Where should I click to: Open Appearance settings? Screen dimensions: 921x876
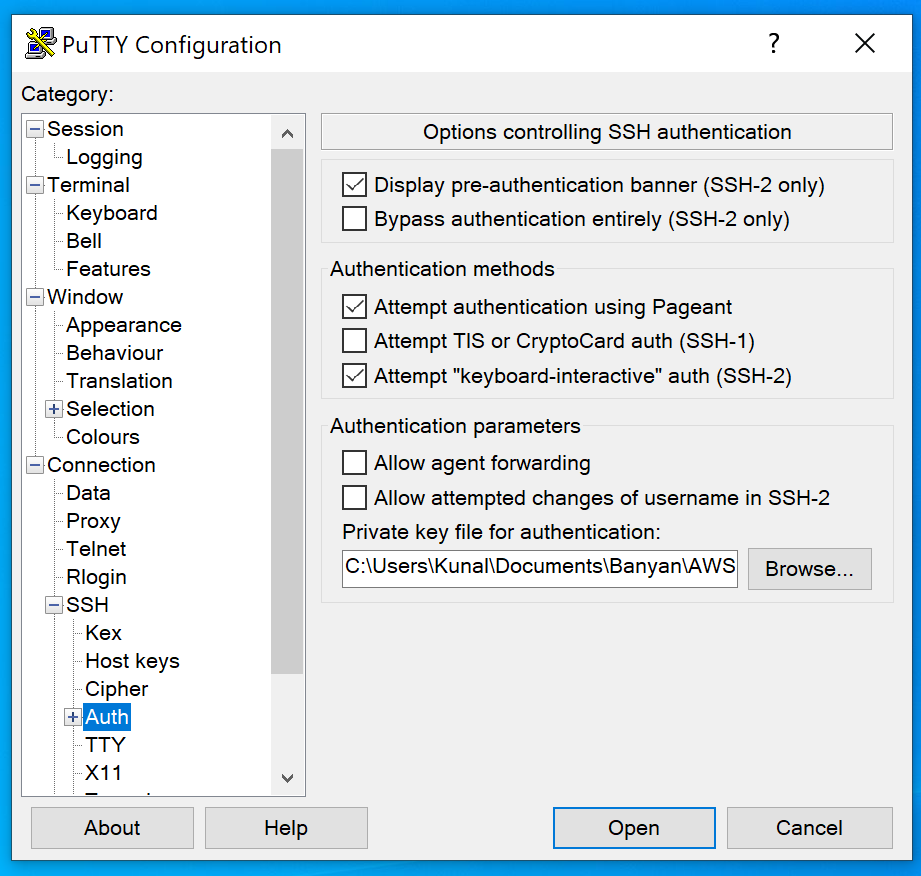click(124, 325)
